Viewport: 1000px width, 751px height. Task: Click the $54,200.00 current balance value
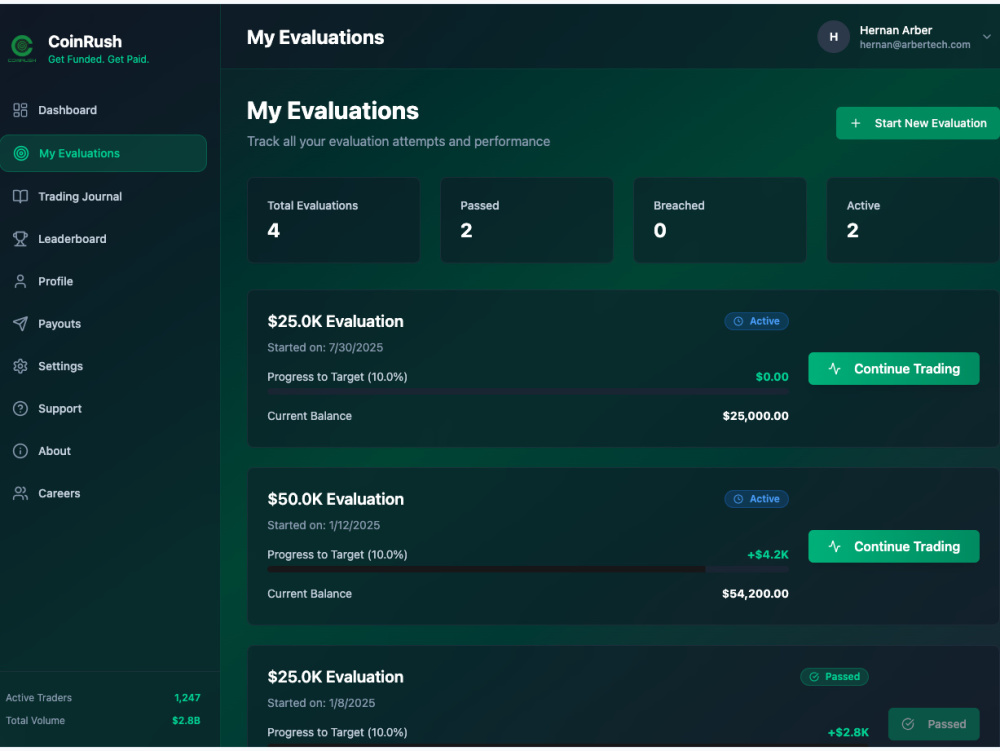tap(755, 594)
